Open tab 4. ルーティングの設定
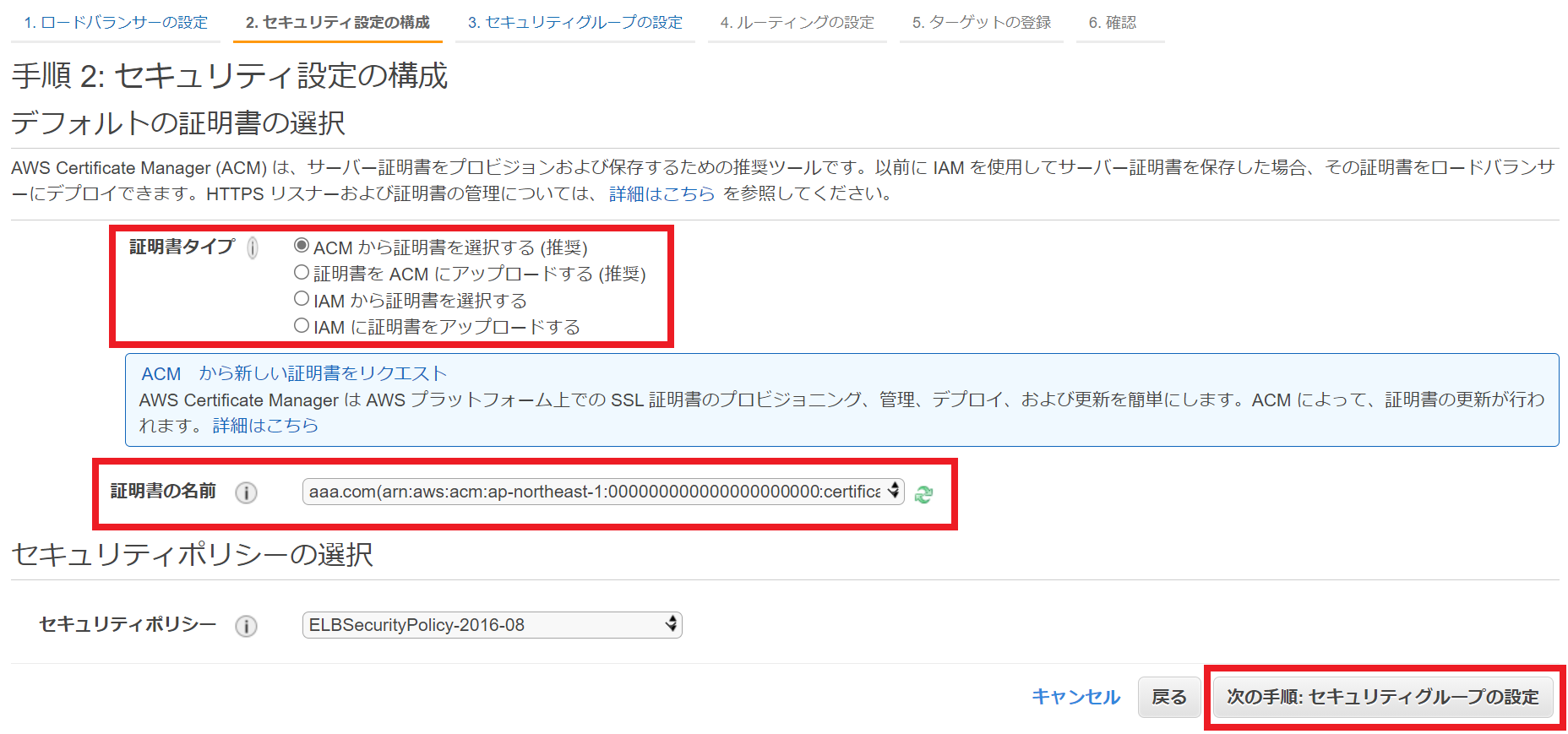The height and width of the screenshot is (734, 1568). point(798,23)
